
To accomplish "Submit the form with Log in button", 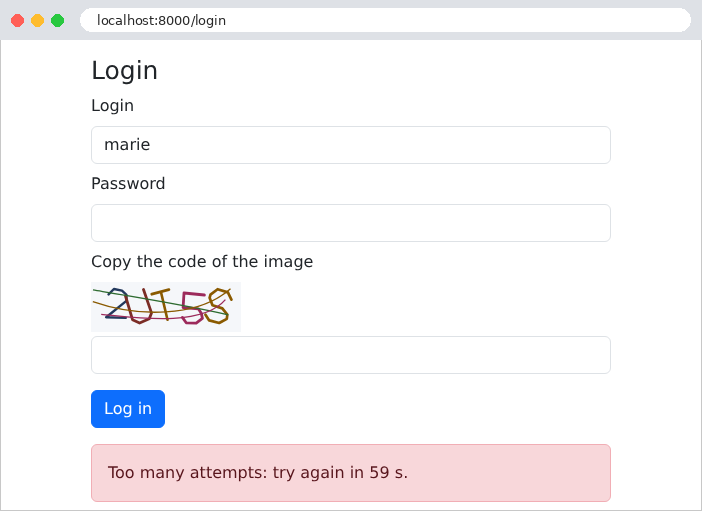I will [x=128, y=409].
